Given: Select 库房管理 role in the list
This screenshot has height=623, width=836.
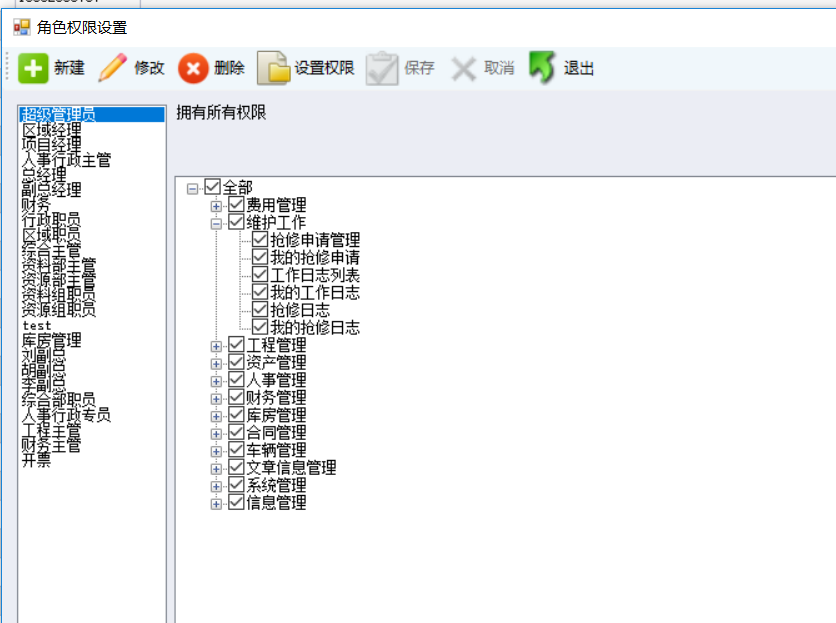Looking at the screenshot, I should (52, 341).
